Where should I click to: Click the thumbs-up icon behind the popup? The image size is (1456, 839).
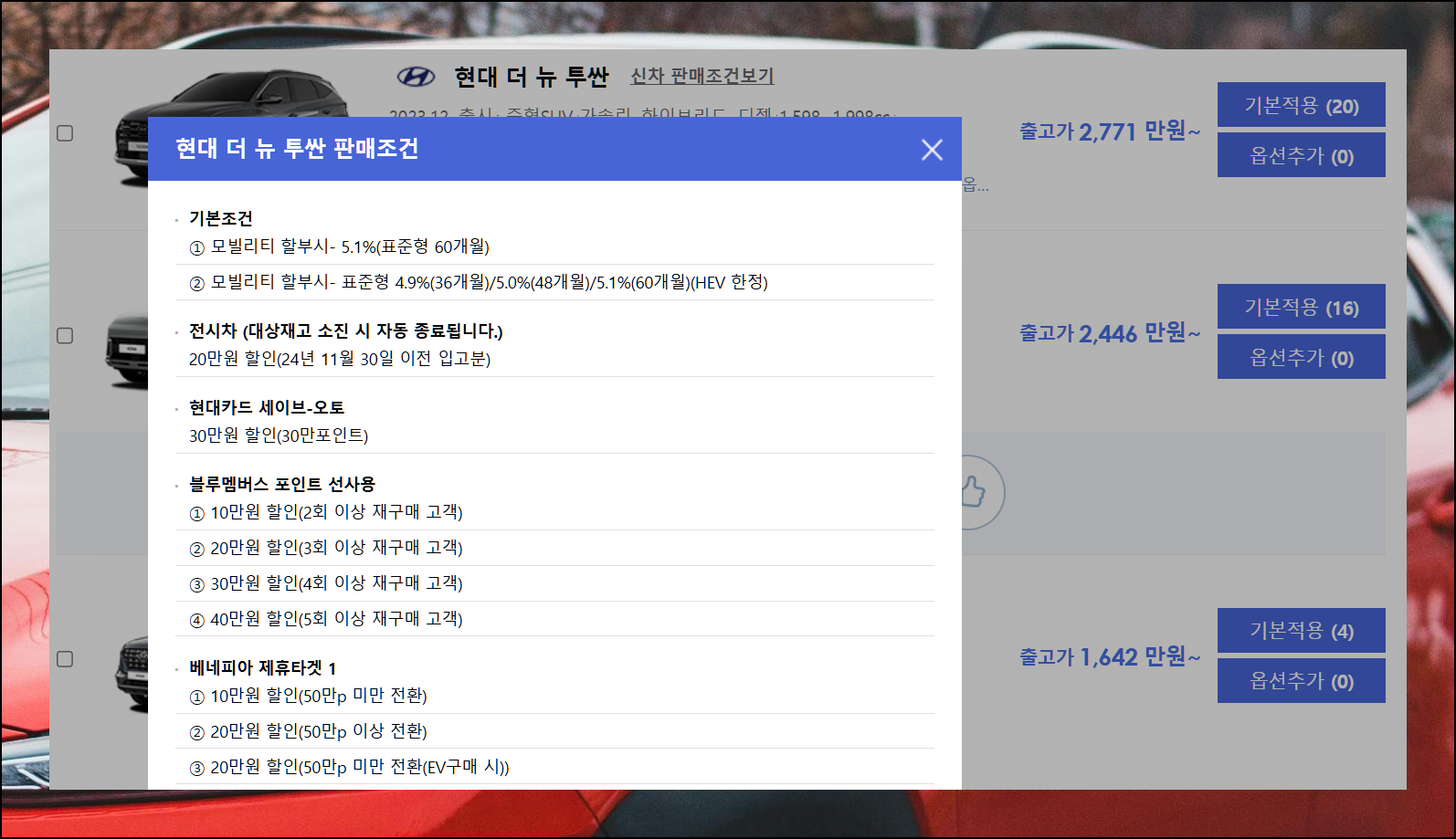tap(974, 492)
